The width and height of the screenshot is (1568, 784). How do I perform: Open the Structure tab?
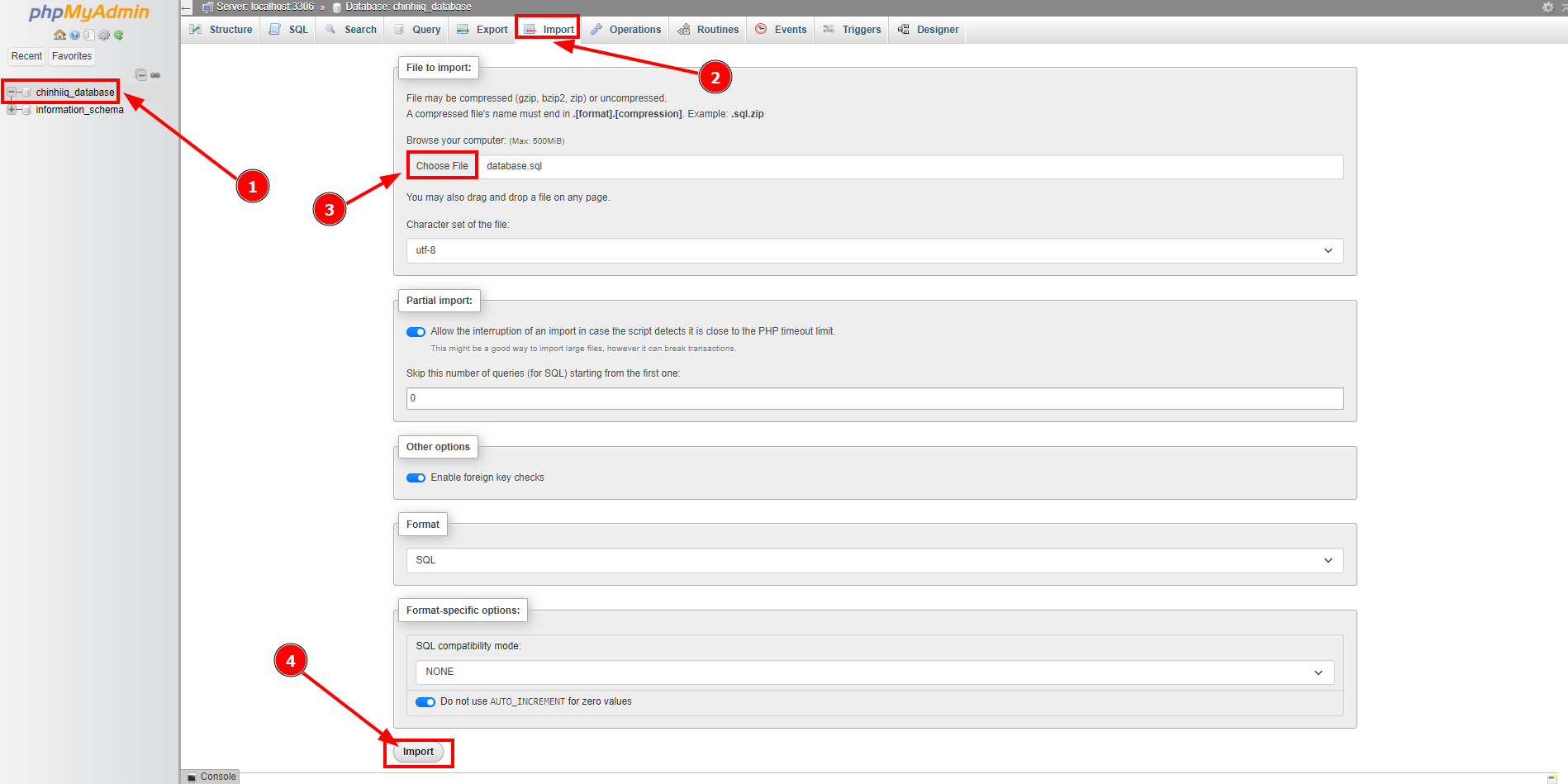[221, 30]
